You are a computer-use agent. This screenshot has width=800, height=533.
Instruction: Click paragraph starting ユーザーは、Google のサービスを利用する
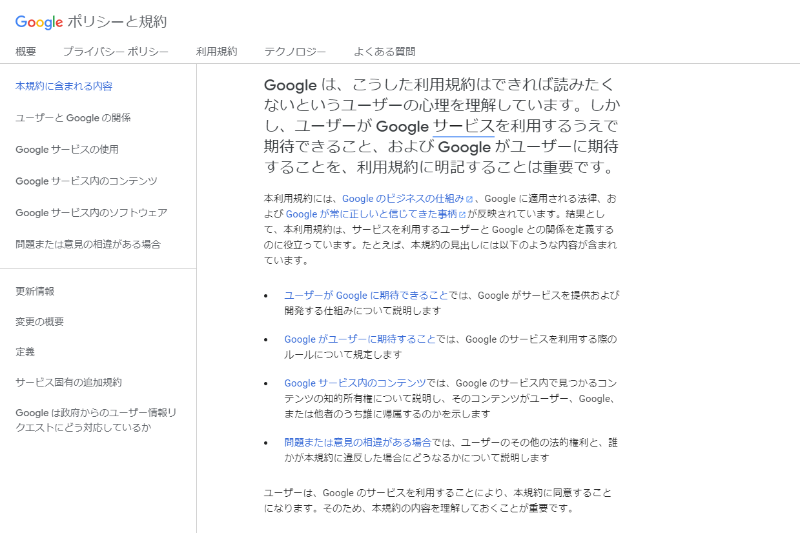(437, 500)
